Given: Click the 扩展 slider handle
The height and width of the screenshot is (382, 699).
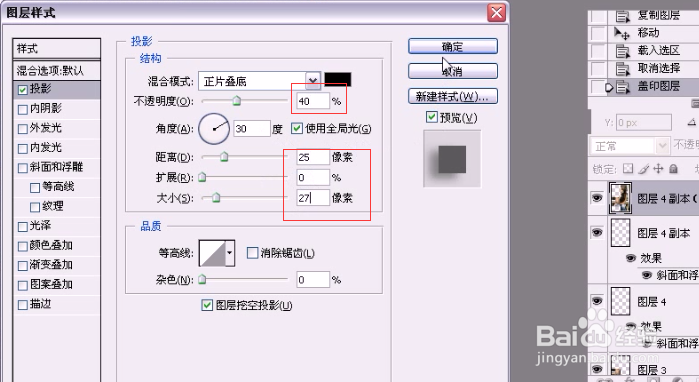Looking at the screenshot, I should [202, 177].
